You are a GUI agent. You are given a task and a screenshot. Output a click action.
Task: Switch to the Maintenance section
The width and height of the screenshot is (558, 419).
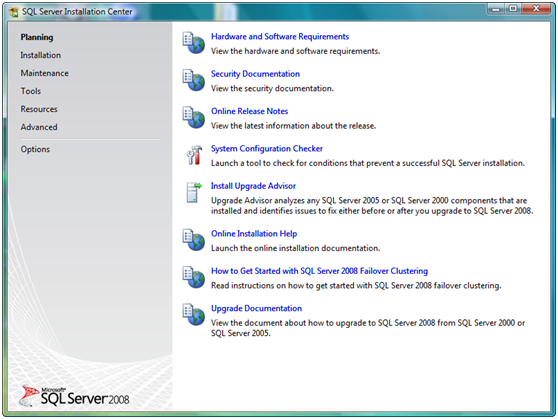[44, 73]
